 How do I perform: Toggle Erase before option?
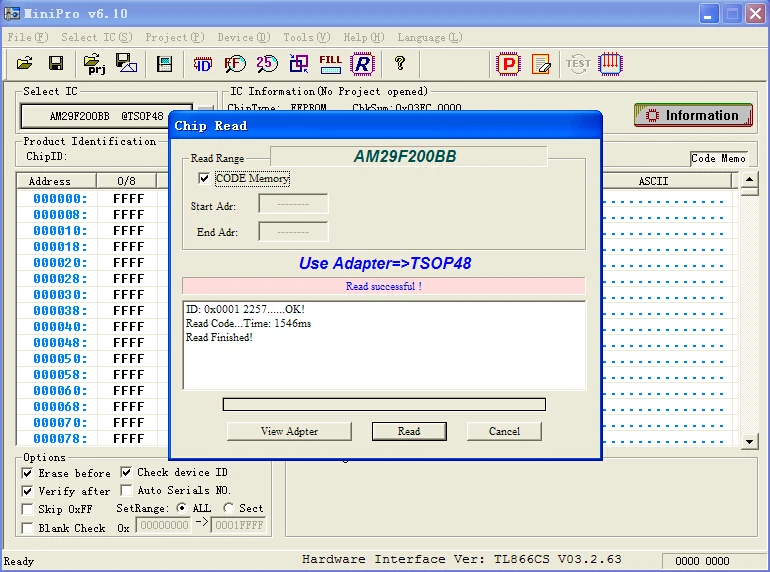[x=28, y=473]
